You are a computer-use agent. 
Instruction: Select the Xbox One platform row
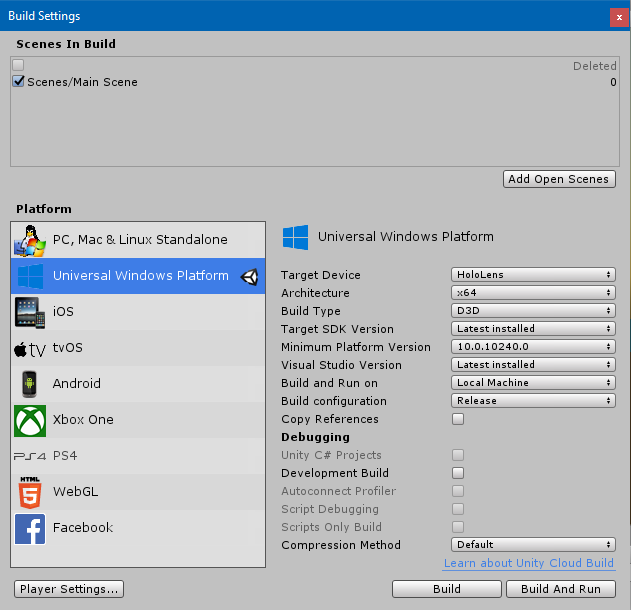138,420
